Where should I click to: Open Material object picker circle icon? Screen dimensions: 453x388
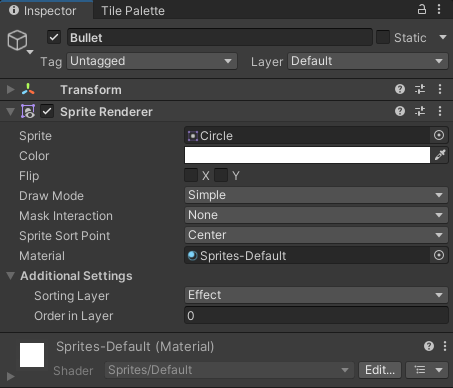click(x=439, y=255)
